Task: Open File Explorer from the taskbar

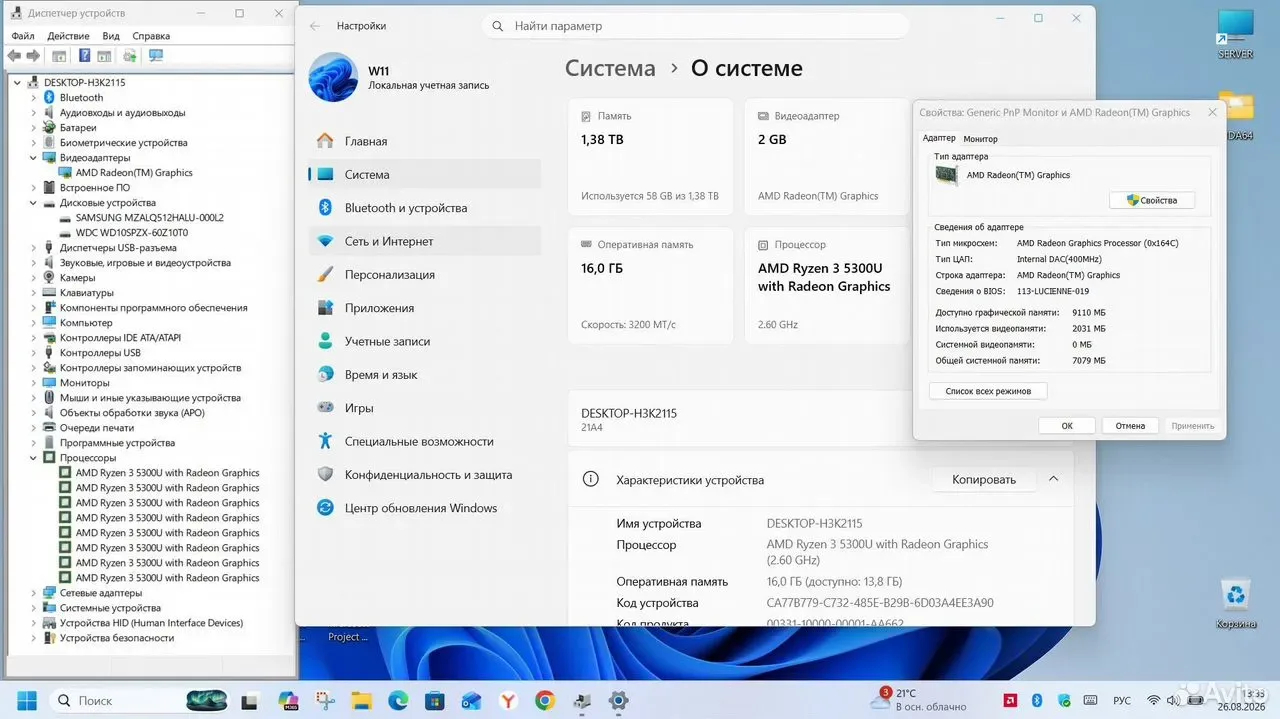Action: click(361, 700)
